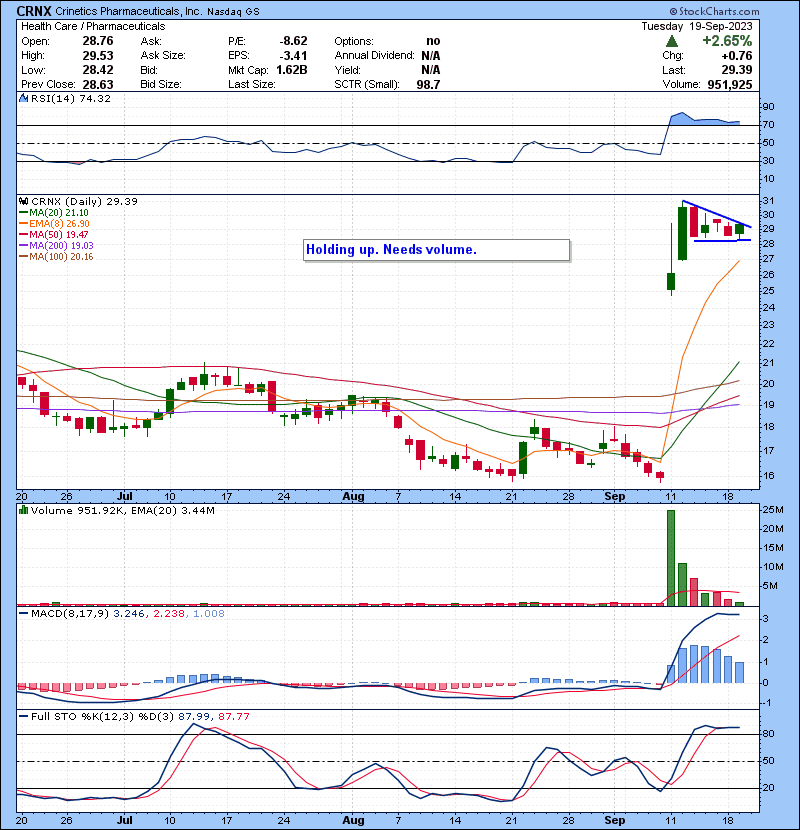Click the SCTR (Small) value 98.7
800x830 pixels.
coord(428,84)
